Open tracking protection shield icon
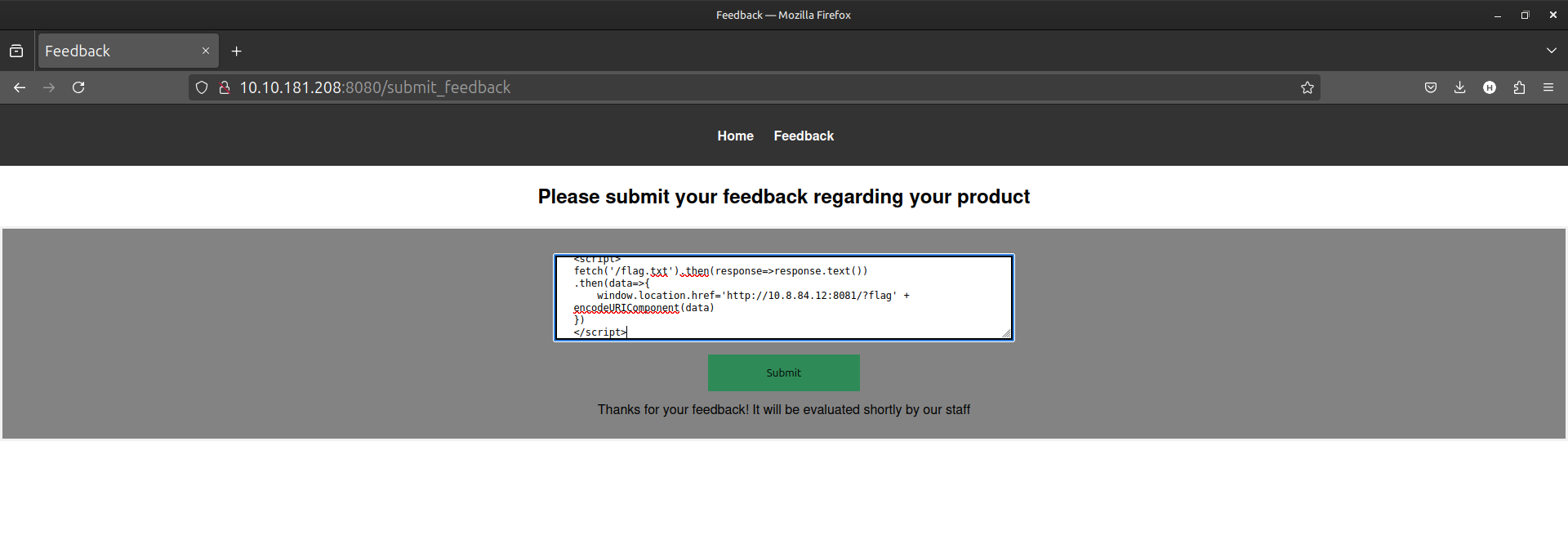This screenshot has height=535, width=1568. [202, 87]
